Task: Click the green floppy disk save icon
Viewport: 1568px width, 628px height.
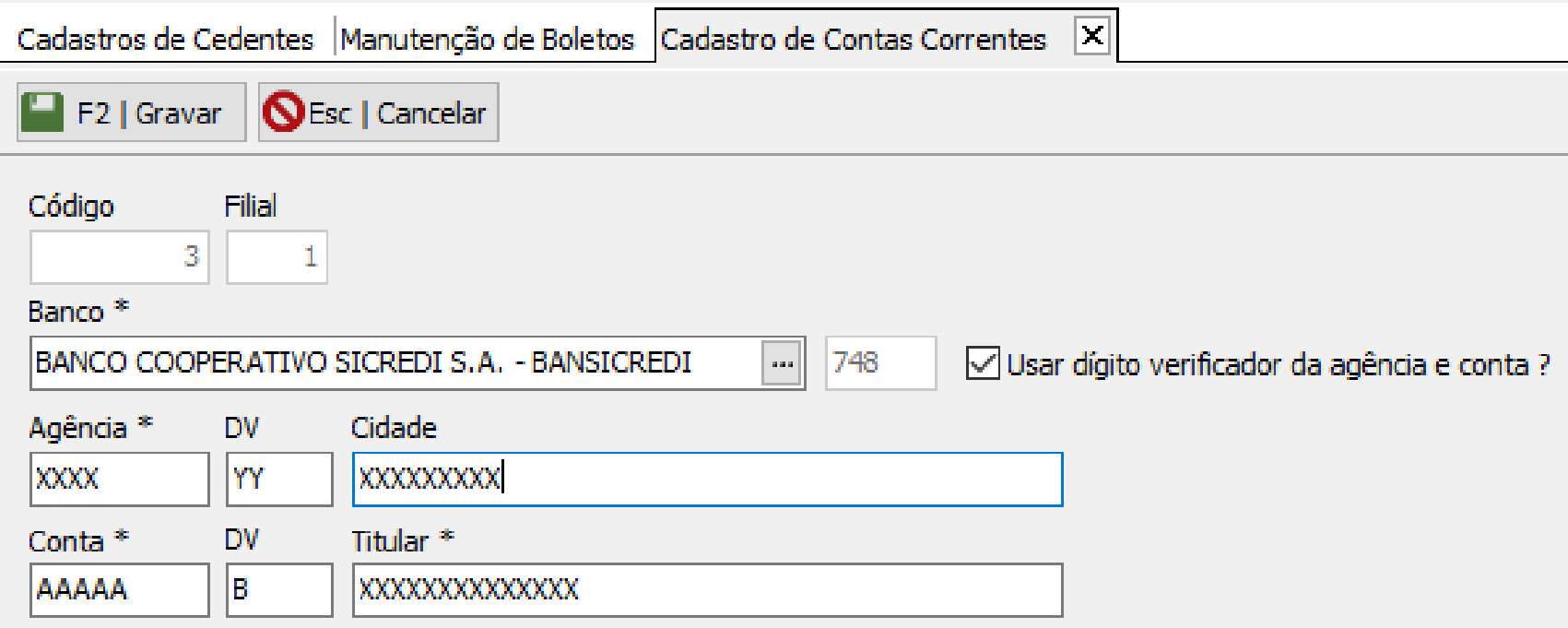Action: pos(41,113)
